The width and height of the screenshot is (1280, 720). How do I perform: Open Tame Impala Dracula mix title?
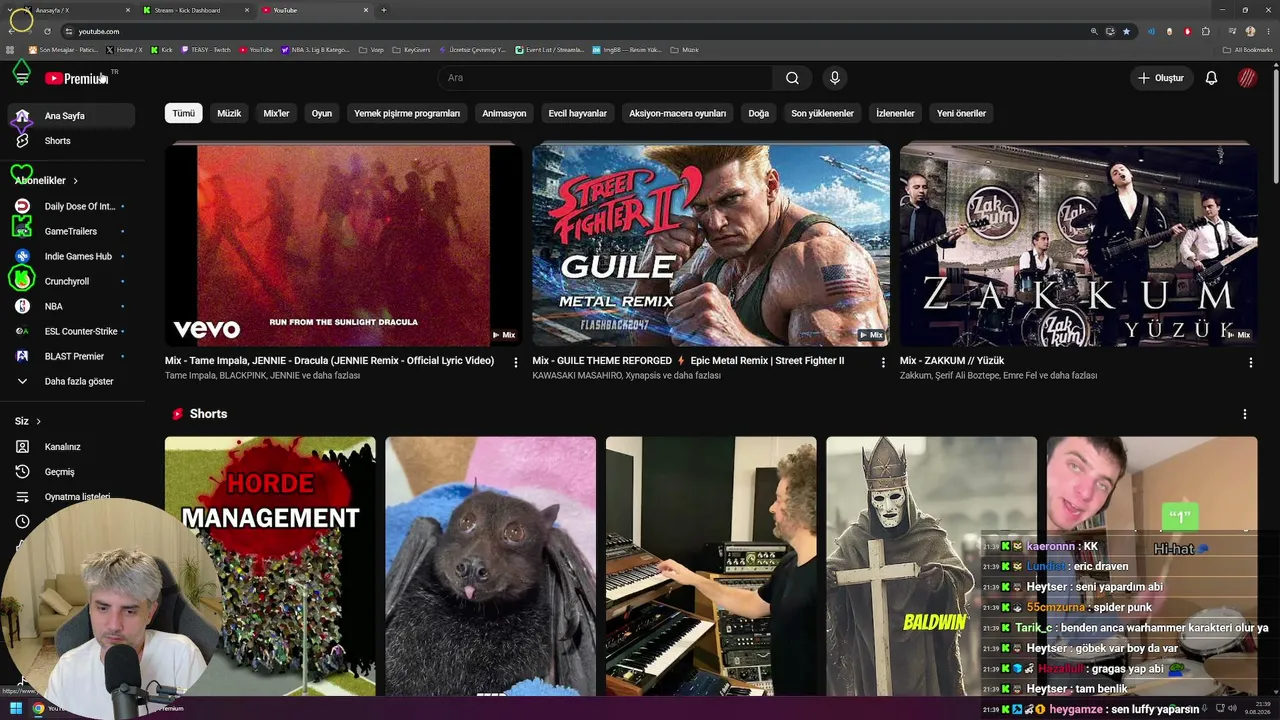click(x=329, y=361)
